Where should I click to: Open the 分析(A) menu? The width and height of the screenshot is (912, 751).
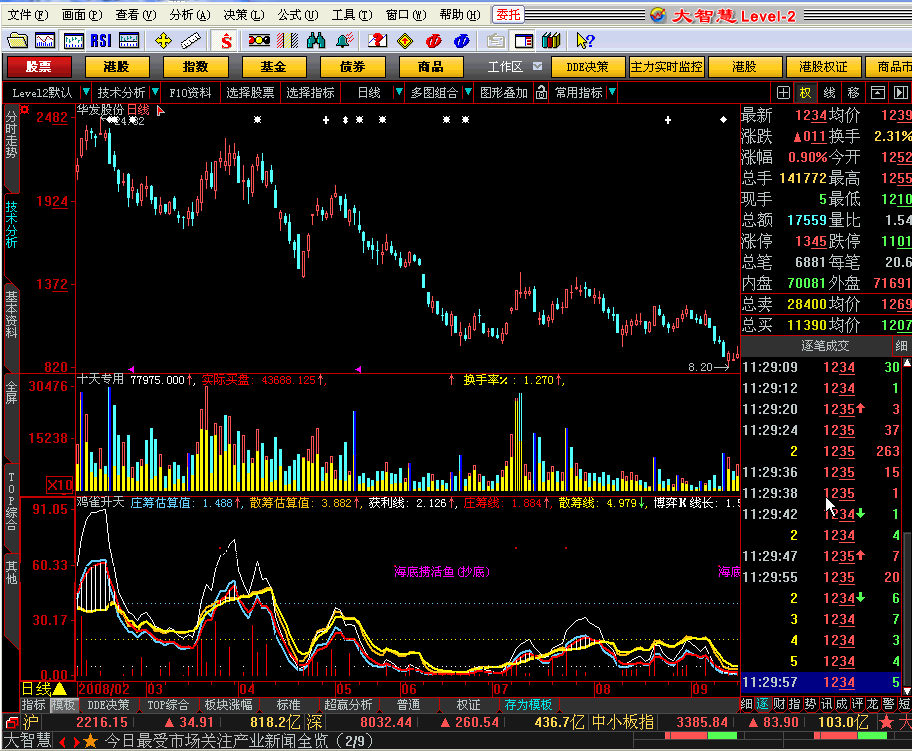pyautogui.click(x=190, y=15)
